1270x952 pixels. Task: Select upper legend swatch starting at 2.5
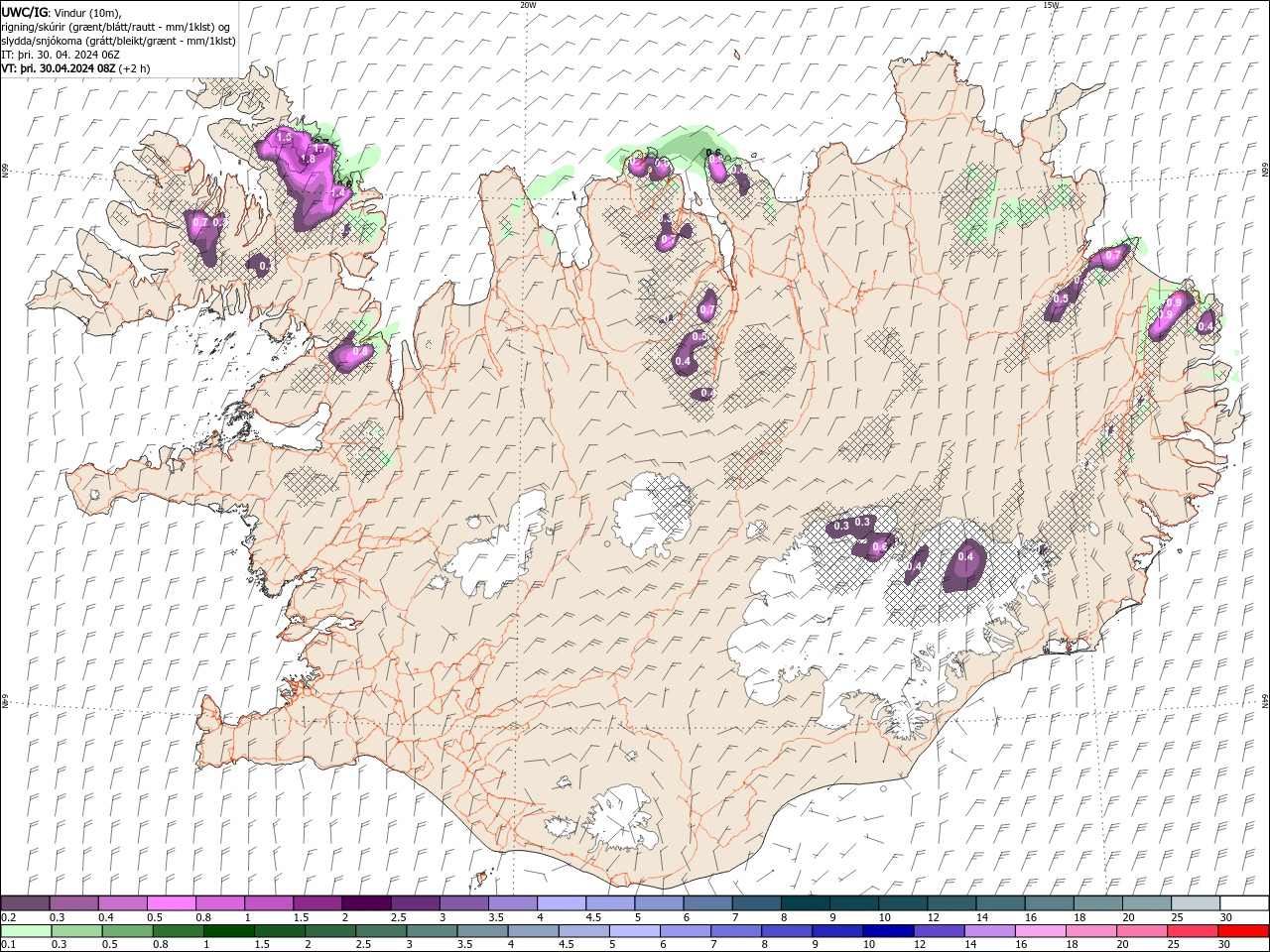[415, 903]
